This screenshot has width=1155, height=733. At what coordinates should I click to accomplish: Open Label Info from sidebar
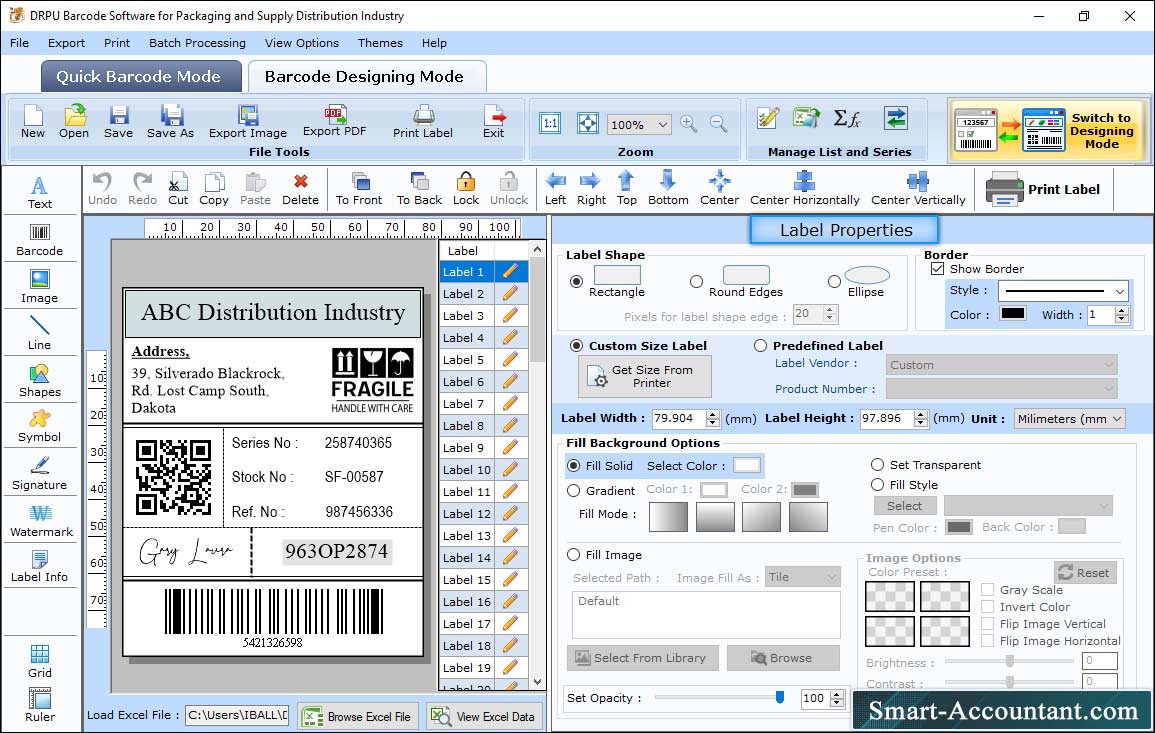[x=40, y=567]
